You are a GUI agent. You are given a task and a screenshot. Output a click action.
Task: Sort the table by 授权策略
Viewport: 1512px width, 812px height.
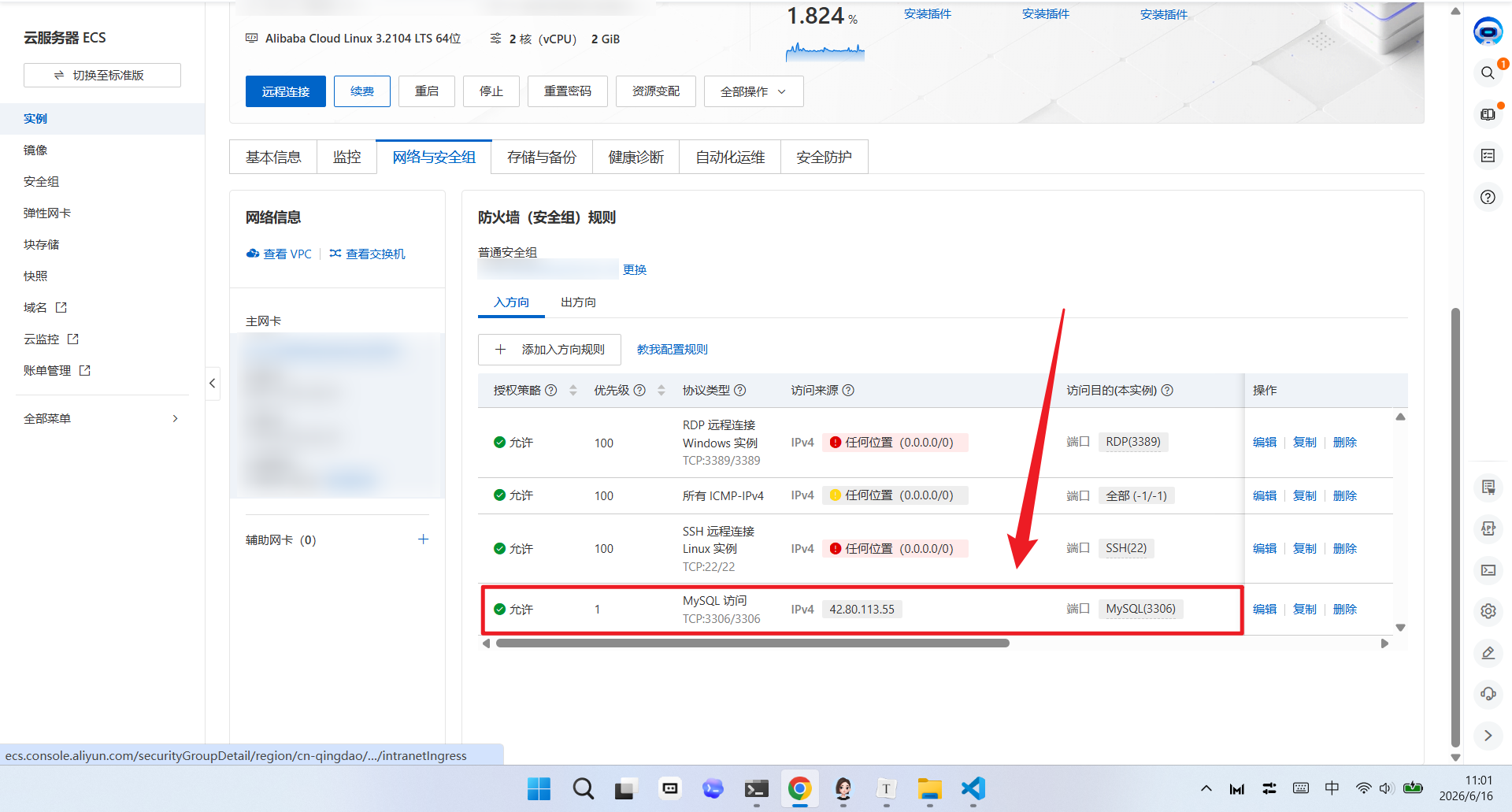pyautogui.click(x=573, y=391)
